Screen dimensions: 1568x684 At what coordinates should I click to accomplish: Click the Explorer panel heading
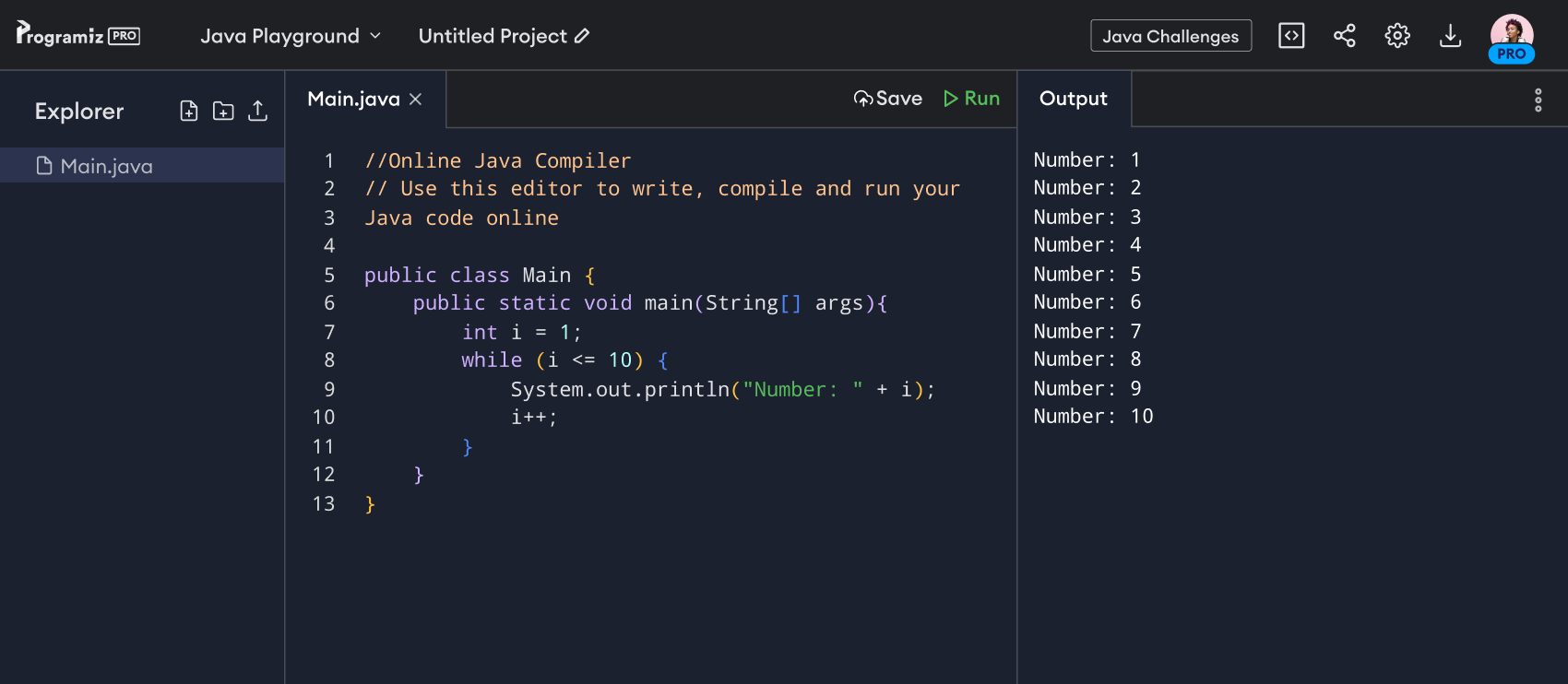[79, 112]
